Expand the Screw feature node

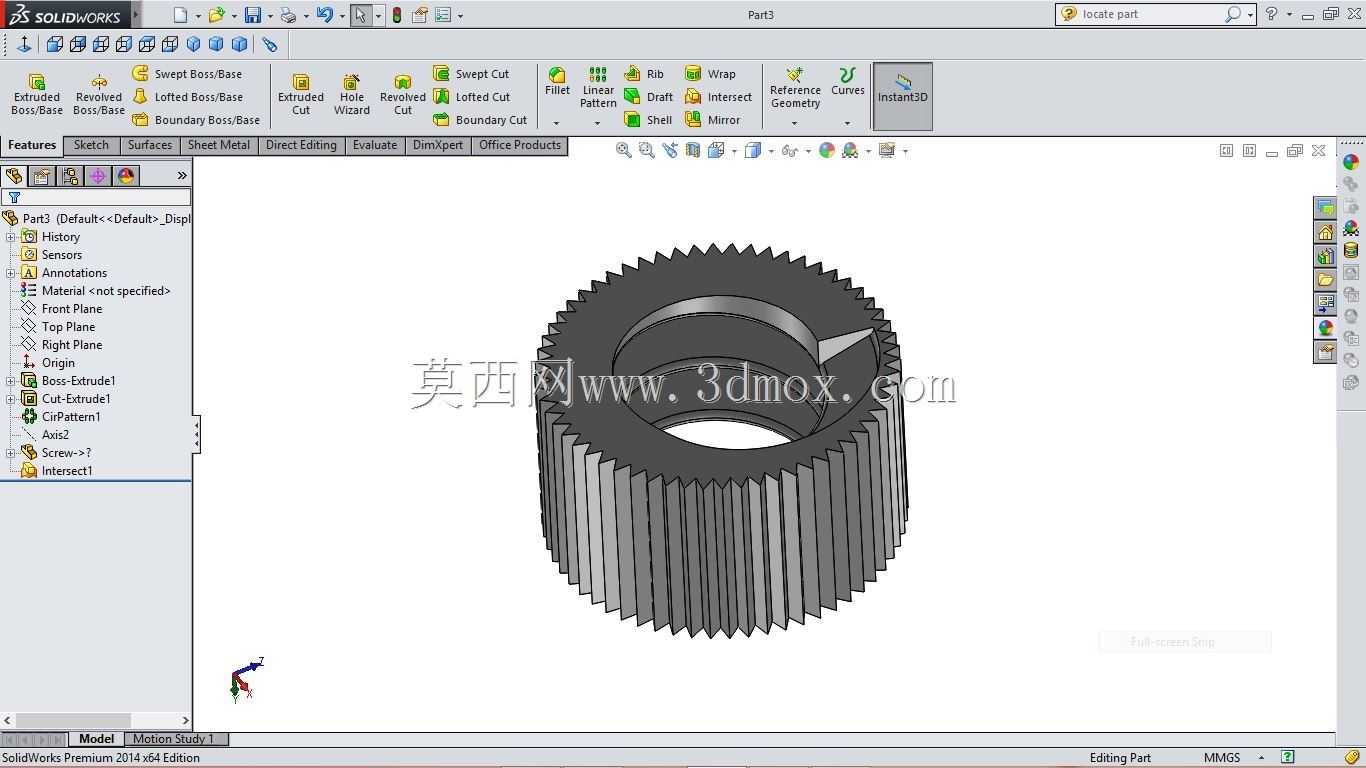[11, 453]
